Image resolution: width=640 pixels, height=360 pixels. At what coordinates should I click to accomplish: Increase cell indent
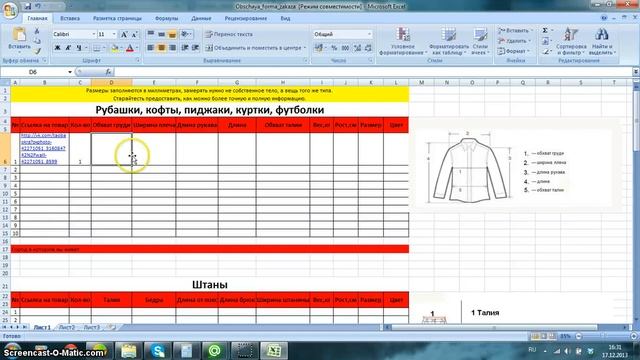coord(196,48)
